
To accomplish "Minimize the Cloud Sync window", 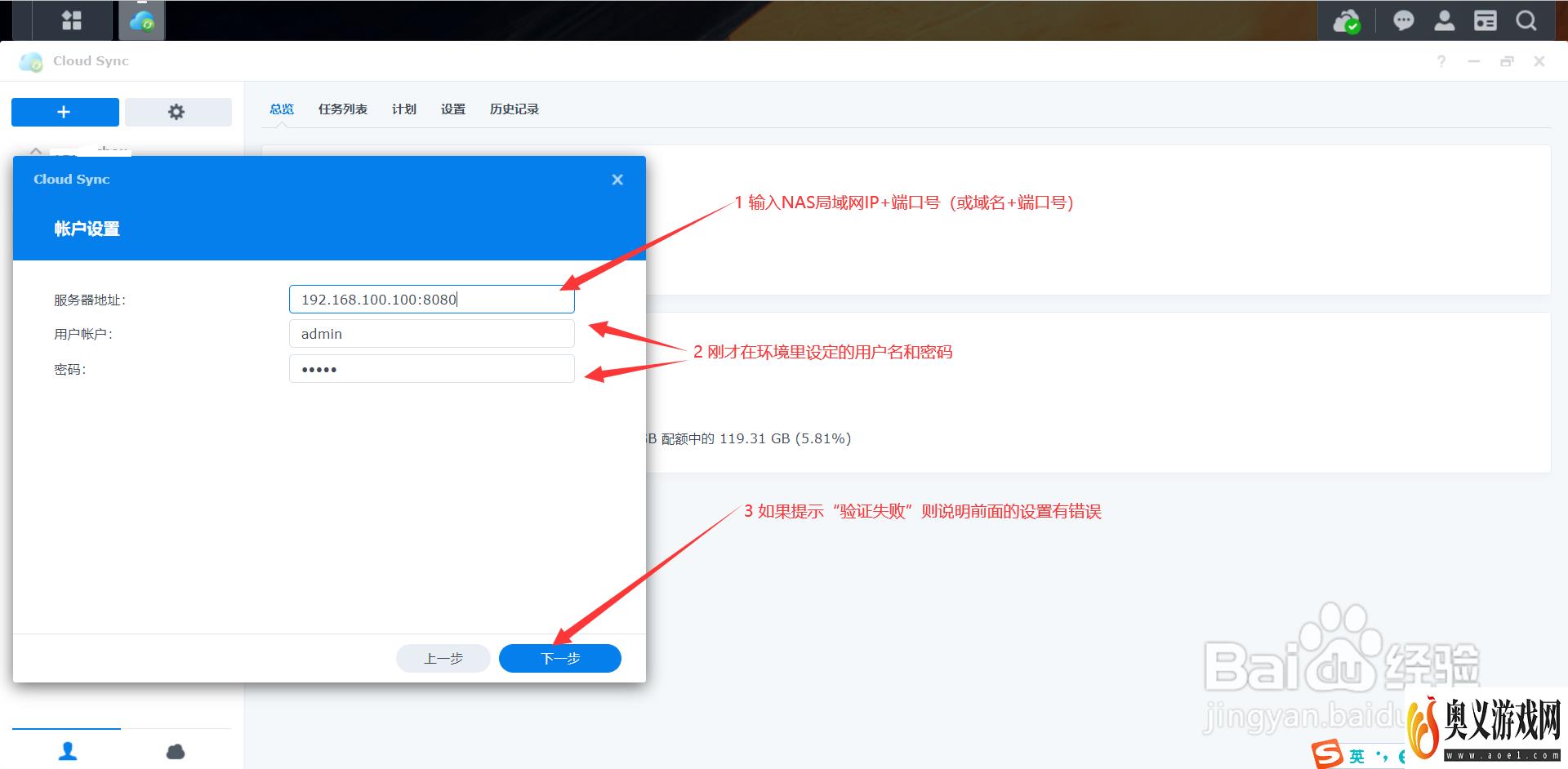I will (x=1474, y=61).
